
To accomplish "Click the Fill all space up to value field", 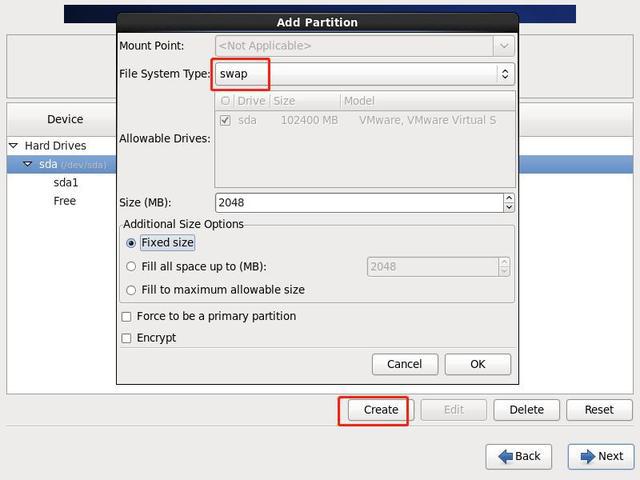I will [433, 267].
